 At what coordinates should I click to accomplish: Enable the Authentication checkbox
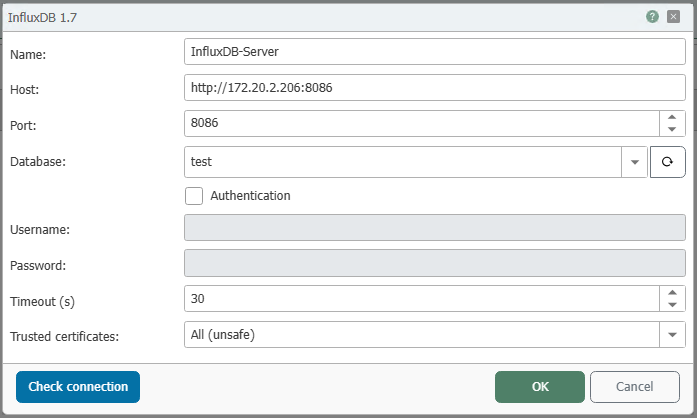pyautogui.click(x=194, y=196)
